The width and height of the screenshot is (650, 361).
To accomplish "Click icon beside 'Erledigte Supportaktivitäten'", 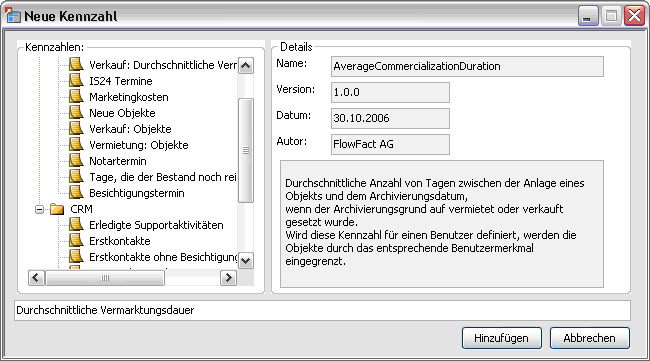I will pyautogui.click(x=76, y=225).
